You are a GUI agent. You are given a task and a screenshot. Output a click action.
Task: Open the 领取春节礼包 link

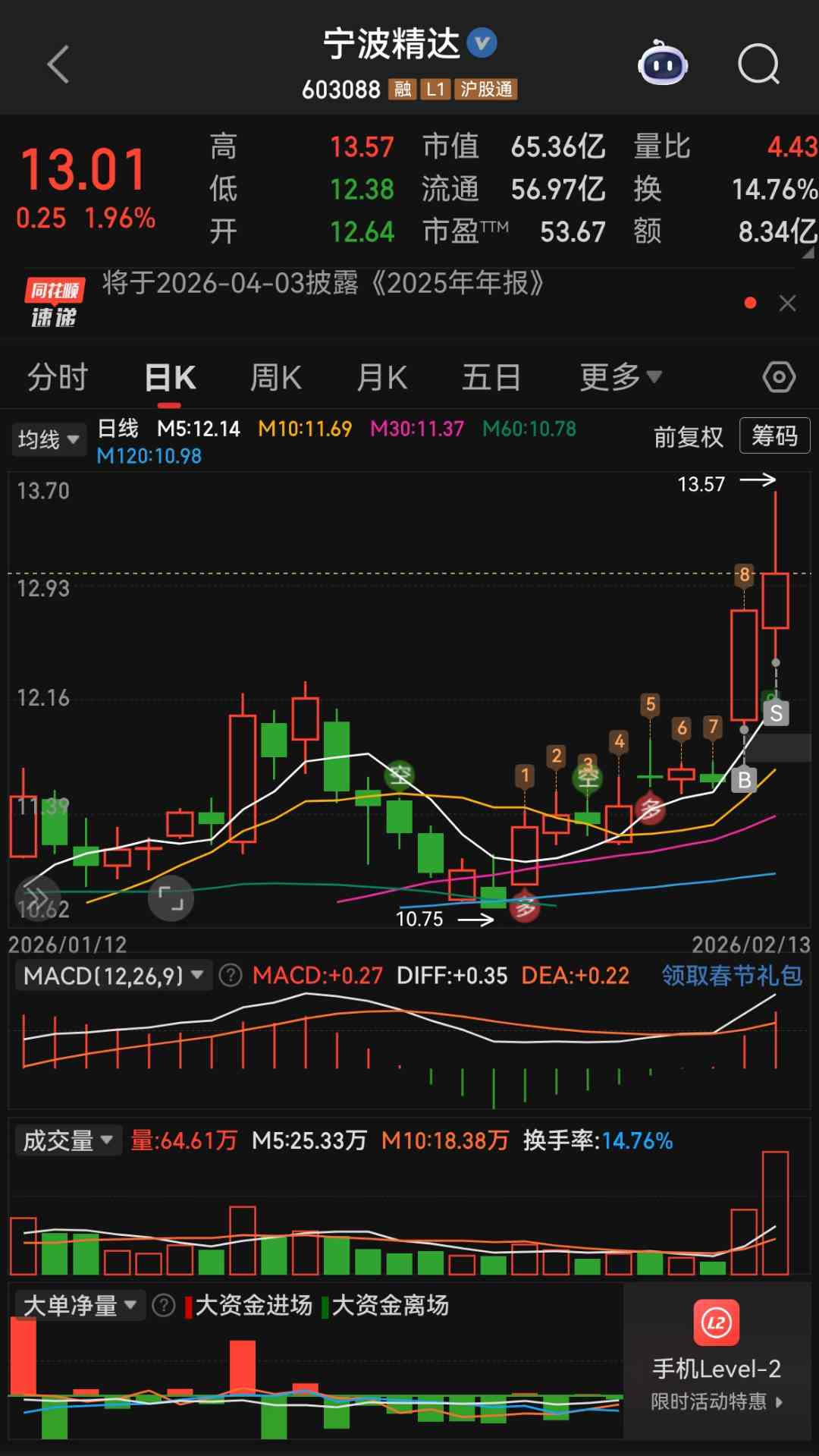(731, 975)
